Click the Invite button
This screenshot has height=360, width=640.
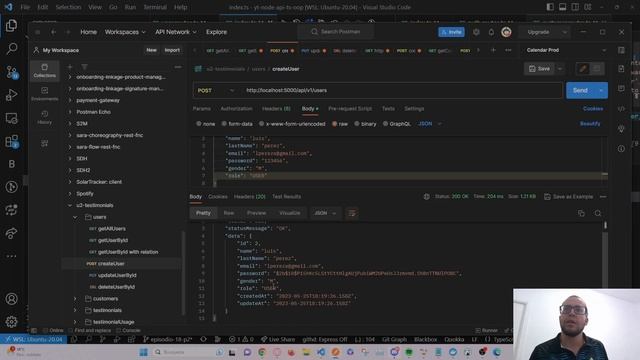[451, 32]
